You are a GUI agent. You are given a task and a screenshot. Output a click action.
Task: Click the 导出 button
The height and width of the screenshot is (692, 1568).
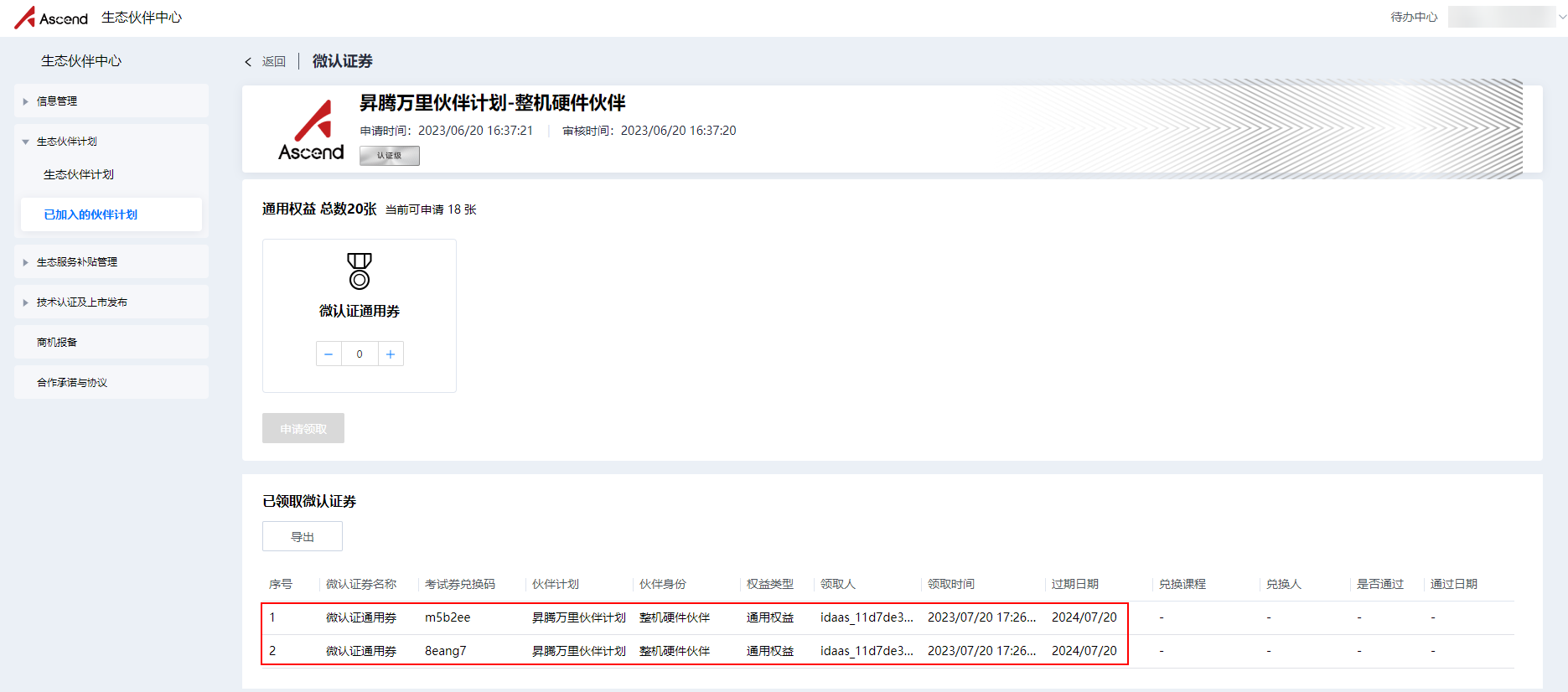point(303,536)
